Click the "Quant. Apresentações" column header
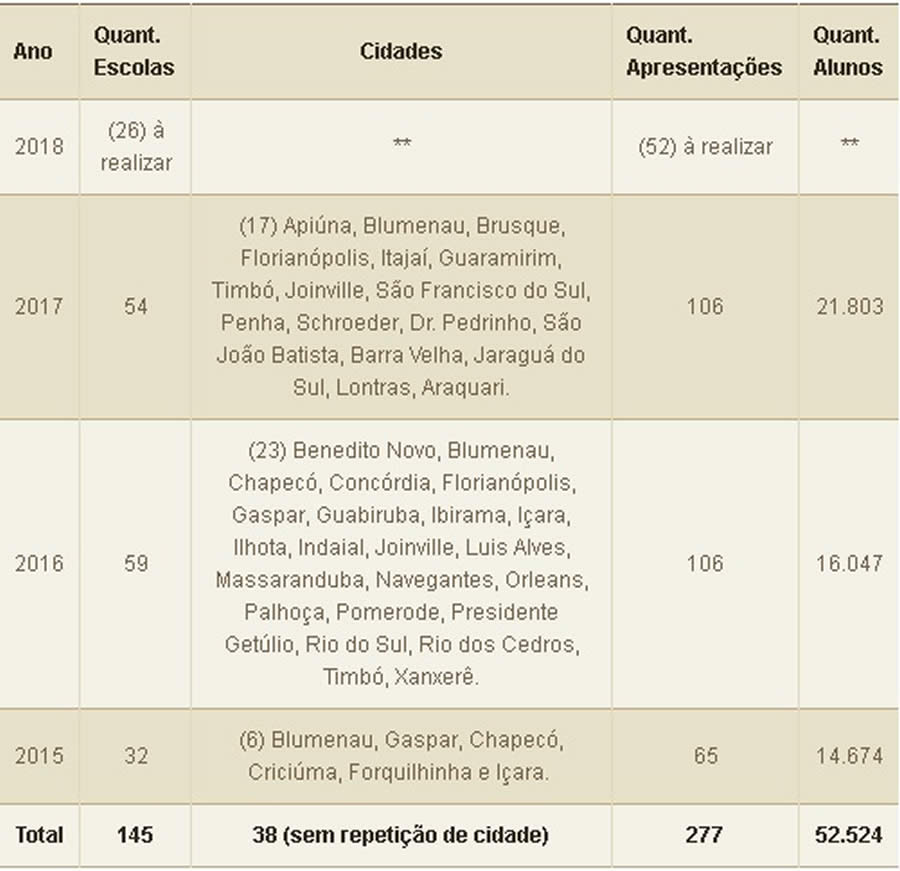Screen dimensions: 900x871 click(x=704, y=51)
